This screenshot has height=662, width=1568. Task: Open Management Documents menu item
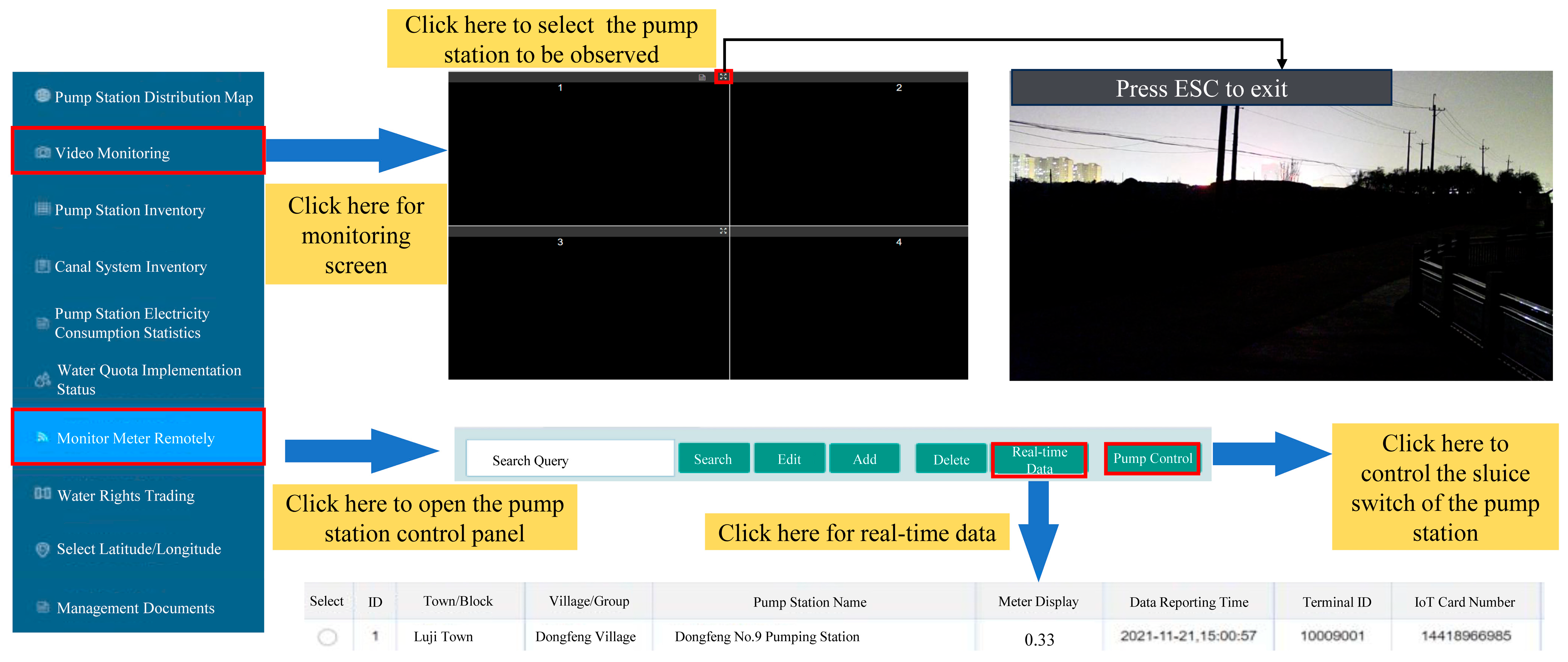pyautogui.click(x=135, y=608)
